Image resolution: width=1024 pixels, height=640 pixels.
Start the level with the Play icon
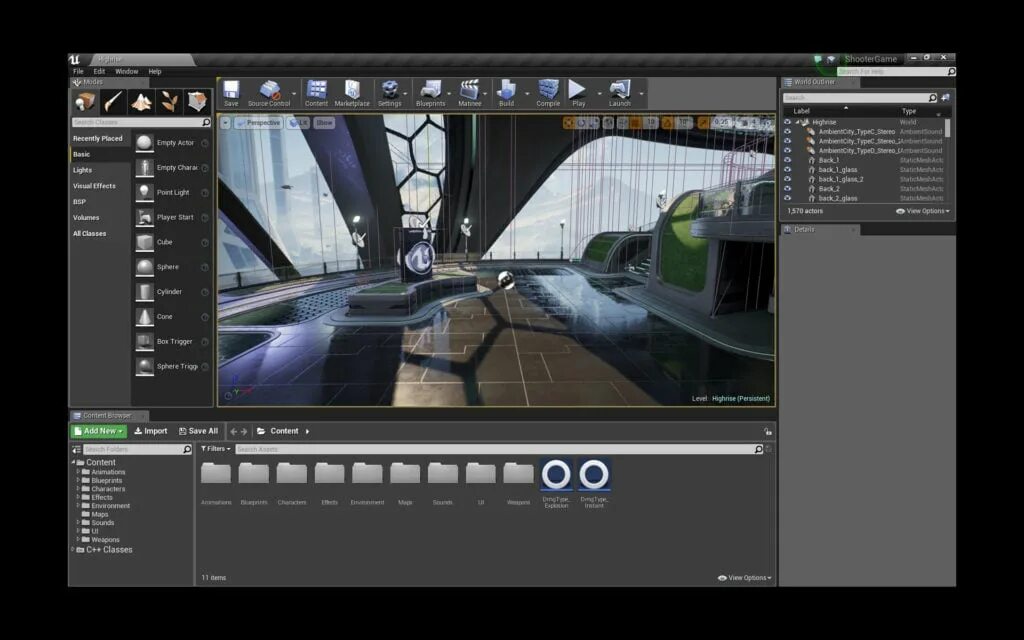(577, 89)
